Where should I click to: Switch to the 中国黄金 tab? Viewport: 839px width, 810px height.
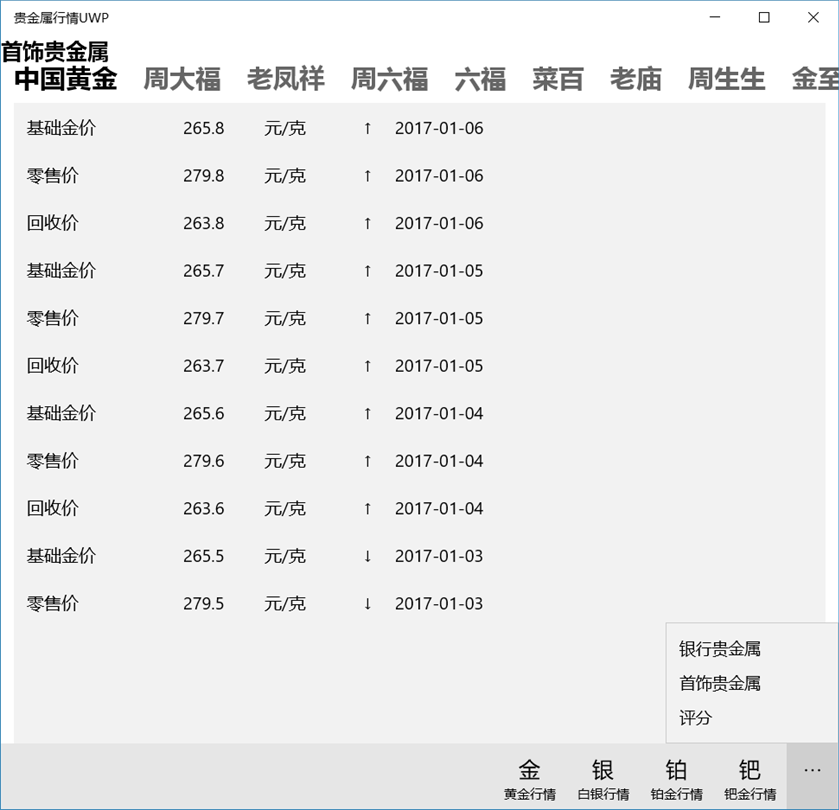tap(65, 79)
